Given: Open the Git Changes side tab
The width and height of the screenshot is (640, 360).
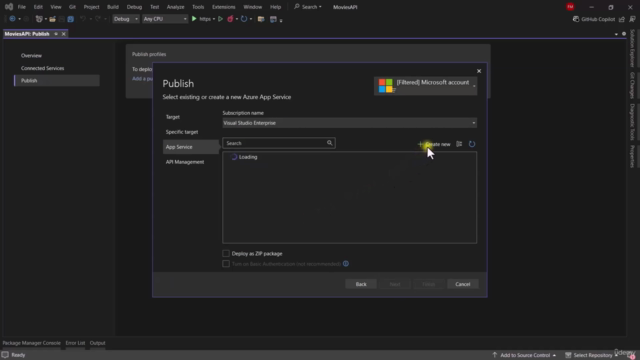Looking at the screenshot, I should point(632,85).
